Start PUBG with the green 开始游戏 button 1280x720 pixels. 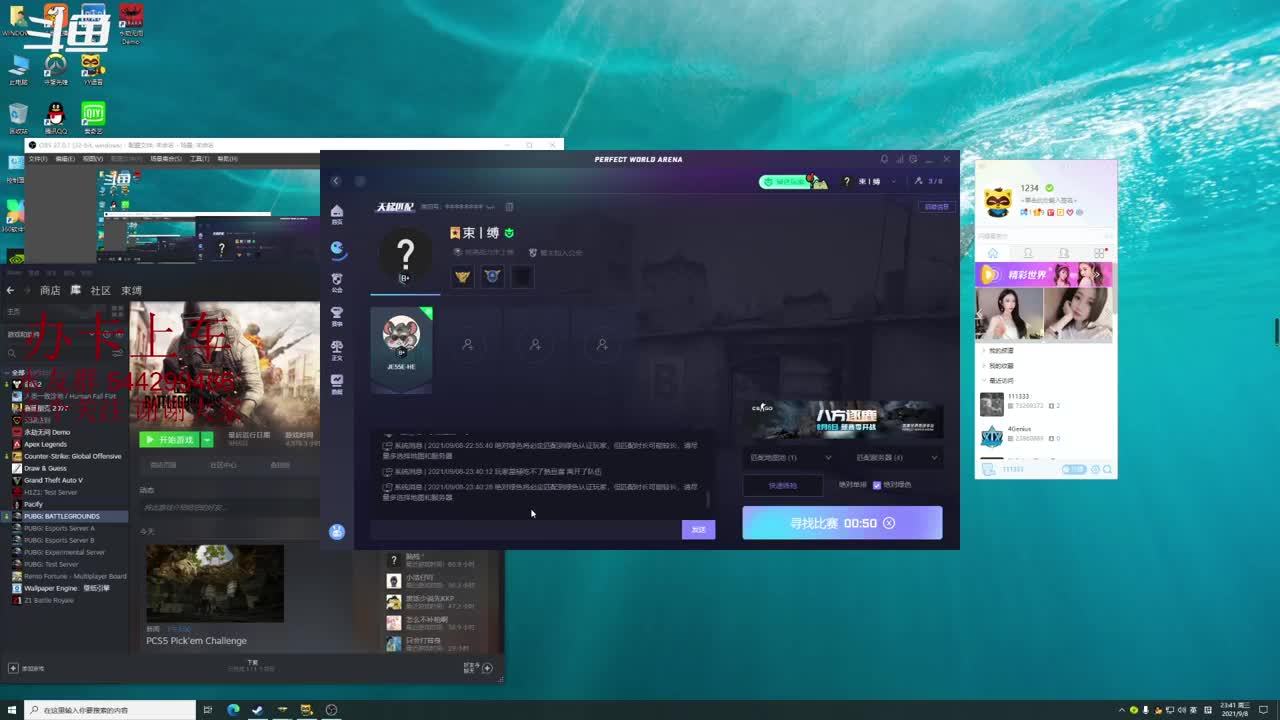pos(170,440)
